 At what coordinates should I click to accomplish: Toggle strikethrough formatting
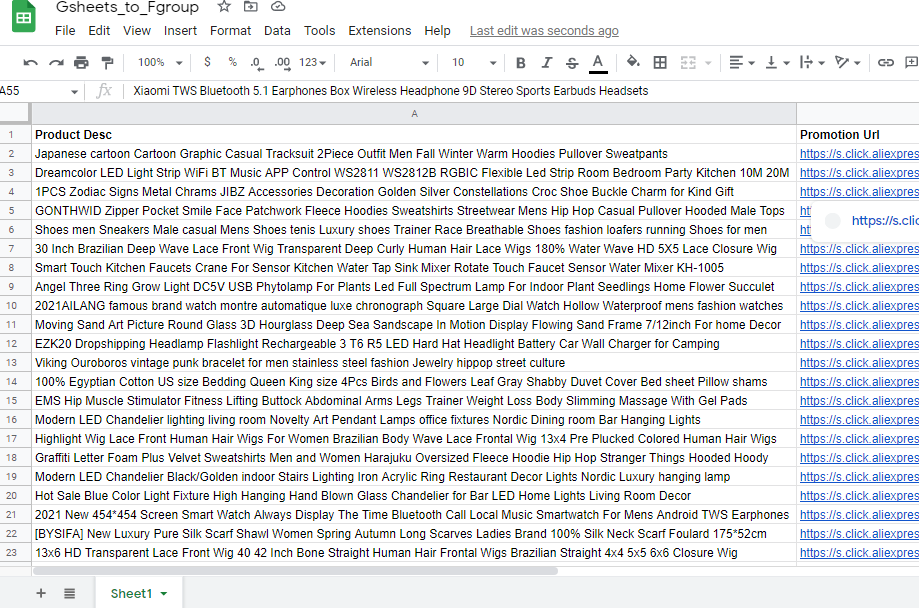click(x=572, y=62)
